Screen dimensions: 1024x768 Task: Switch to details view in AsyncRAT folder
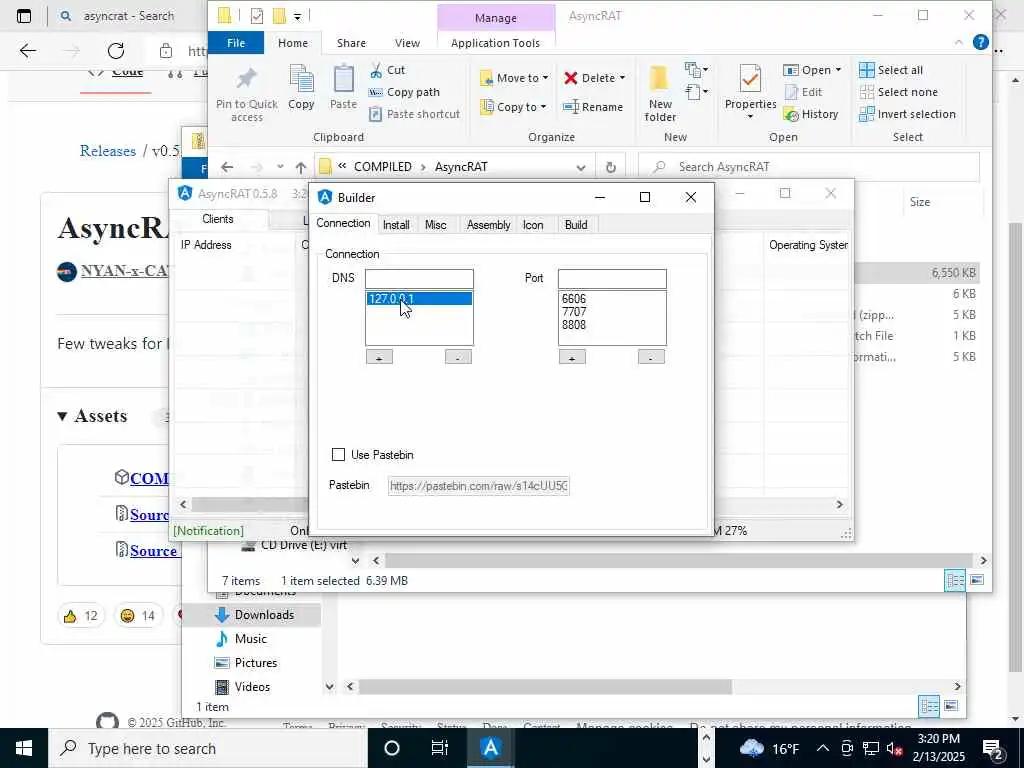[x=955, y=580]
